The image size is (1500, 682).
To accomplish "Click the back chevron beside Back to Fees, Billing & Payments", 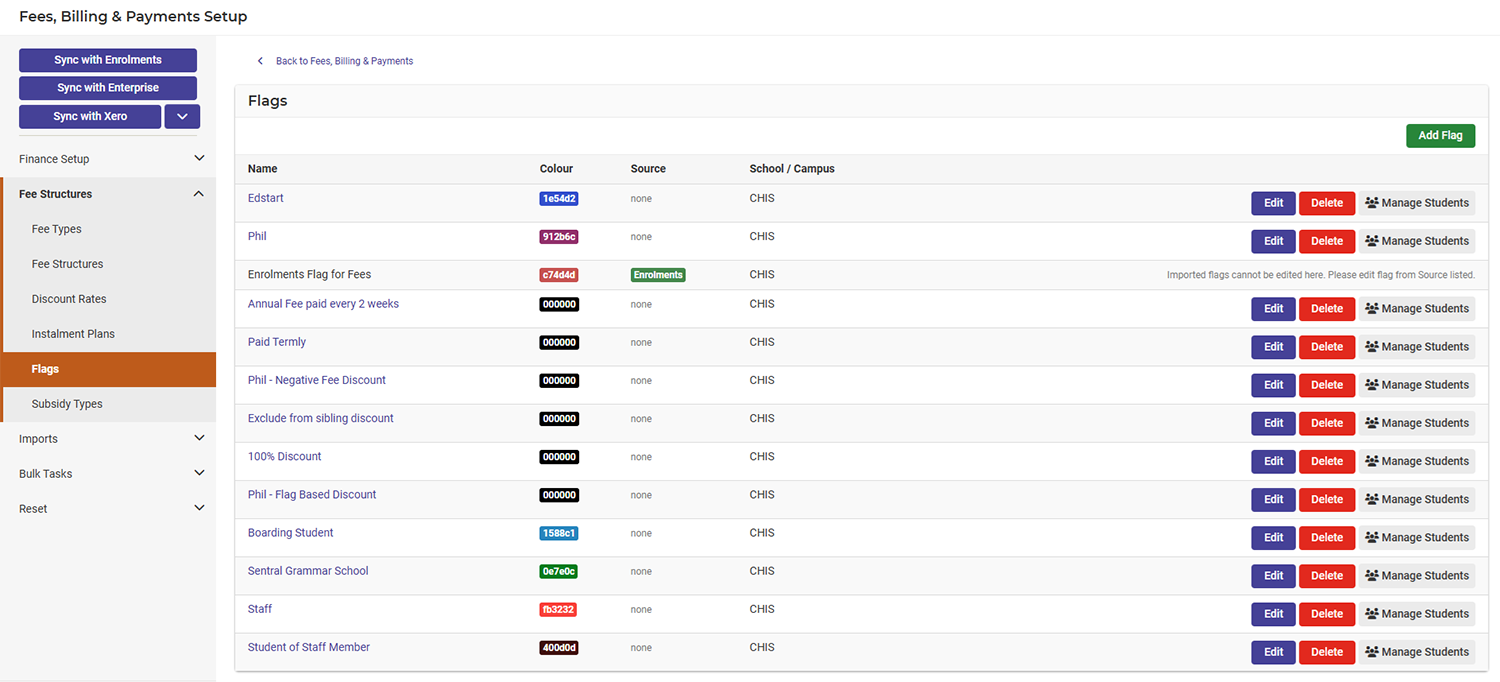I will click(260, 60).
